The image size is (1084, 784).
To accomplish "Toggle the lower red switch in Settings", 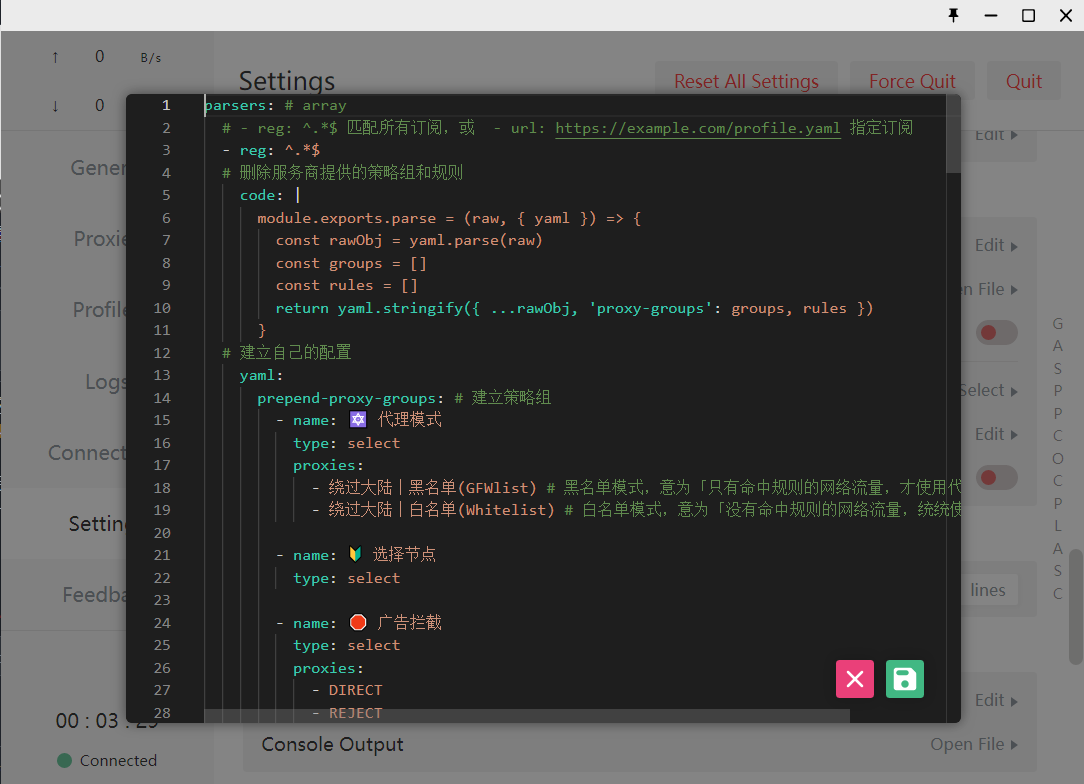I will (x=996, y=478).
